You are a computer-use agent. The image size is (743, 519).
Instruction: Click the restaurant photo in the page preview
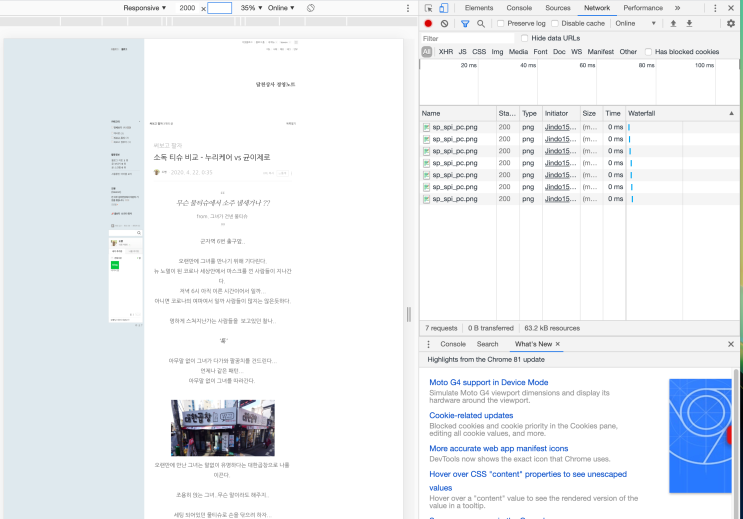click(x=223, y=428)
